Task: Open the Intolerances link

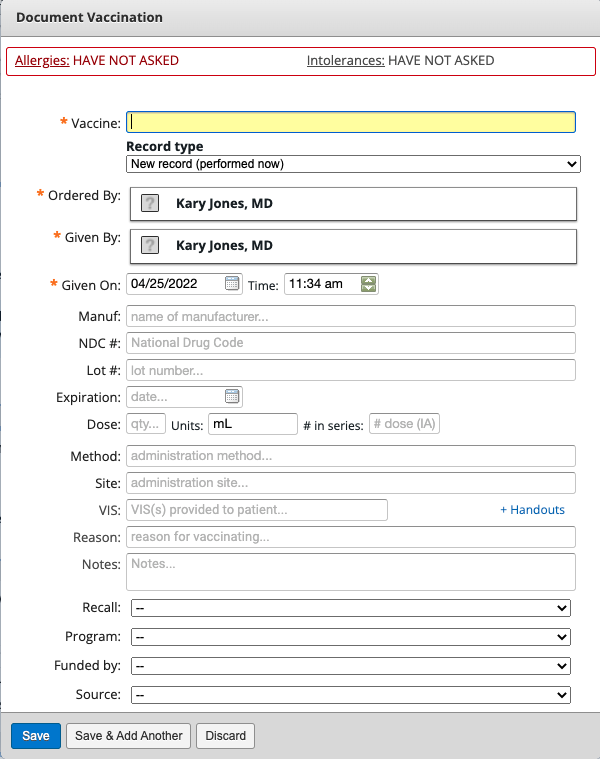Action: click(x=345, y=61)
